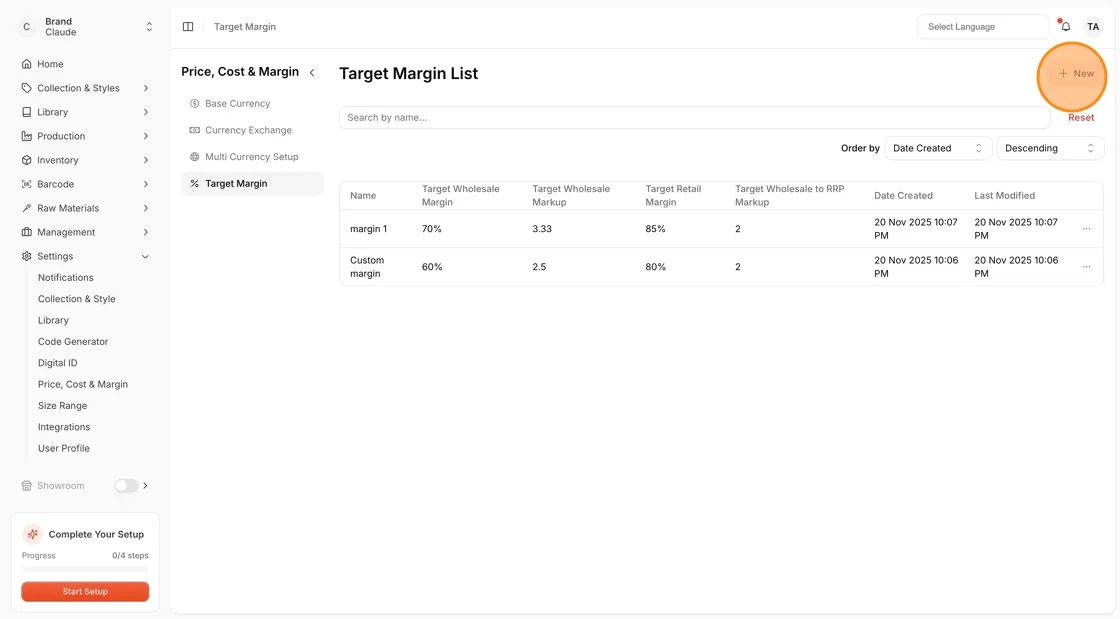
Task: Expand the Inventory menu chevron
Action: pos(146,160)
